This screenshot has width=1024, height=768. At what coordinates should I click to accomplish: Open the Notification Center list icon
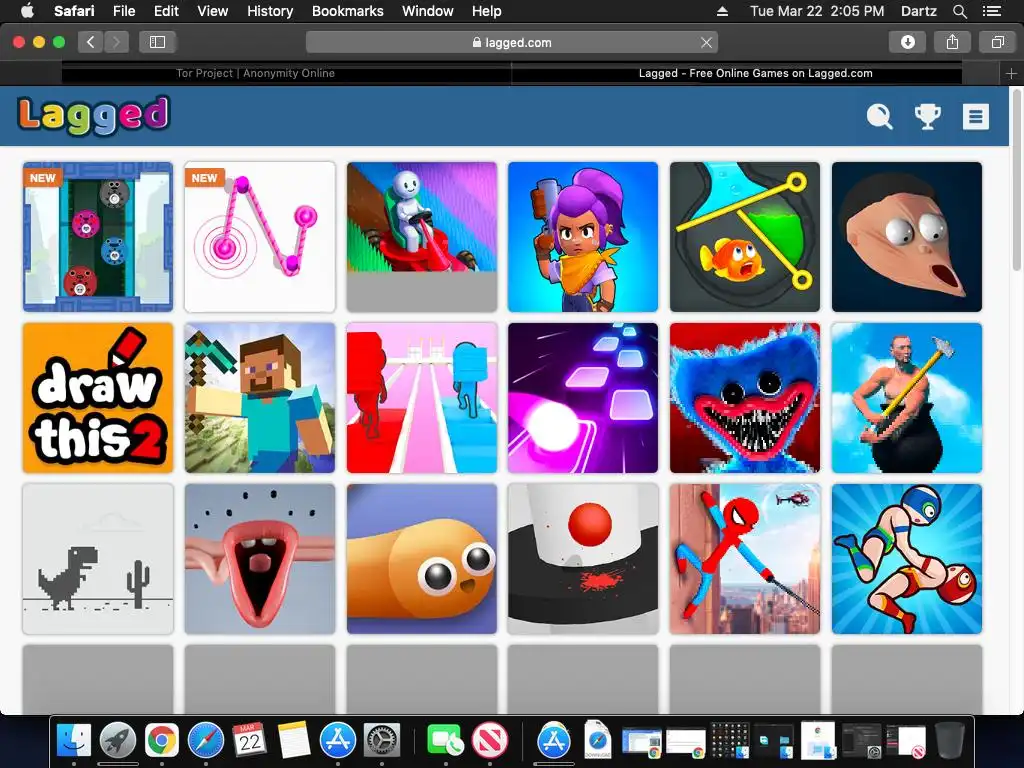[992, 11]
